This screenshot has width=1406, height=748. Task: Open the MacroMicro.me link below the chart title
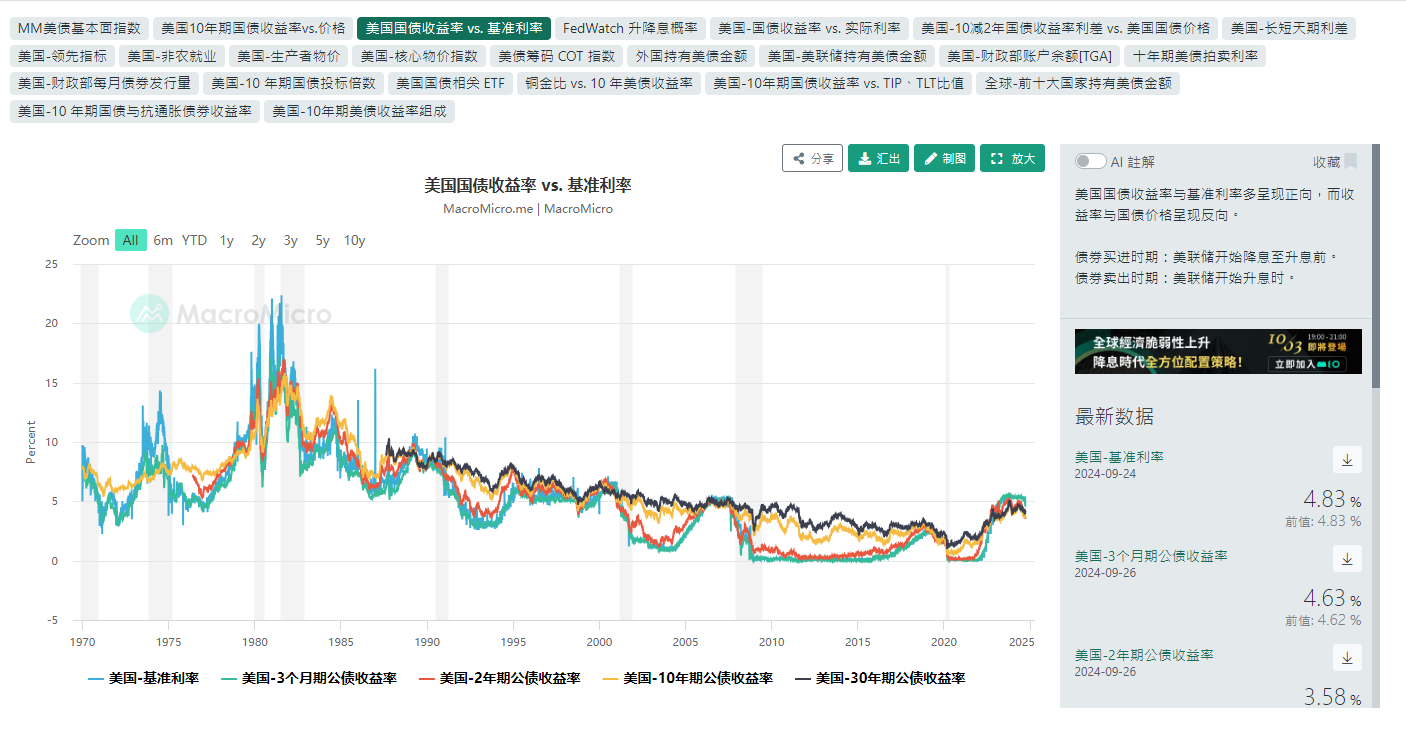pyautogui.click(x=489, y=209)
